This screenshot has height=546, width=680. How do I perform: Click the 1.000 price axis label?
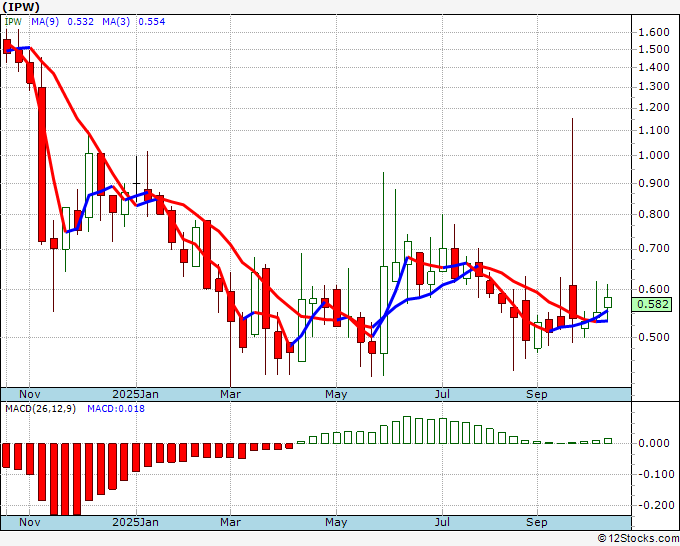pos(654,155)
